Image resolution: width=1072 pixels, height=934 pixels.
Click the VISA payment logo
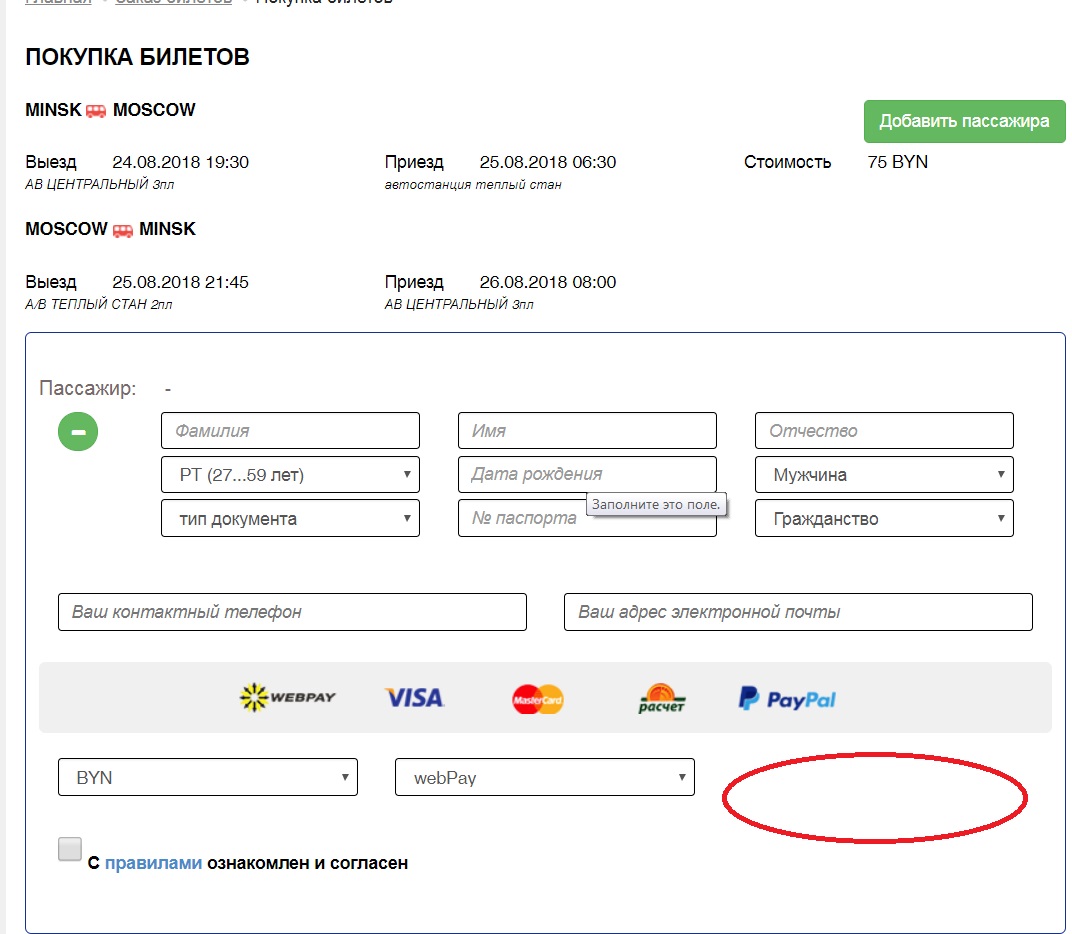click(x=415, y=698)
